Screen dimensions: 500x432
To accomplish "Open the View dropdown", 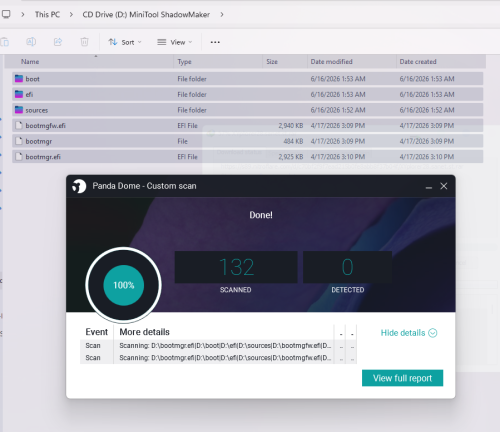I will (x=175, y=42).
